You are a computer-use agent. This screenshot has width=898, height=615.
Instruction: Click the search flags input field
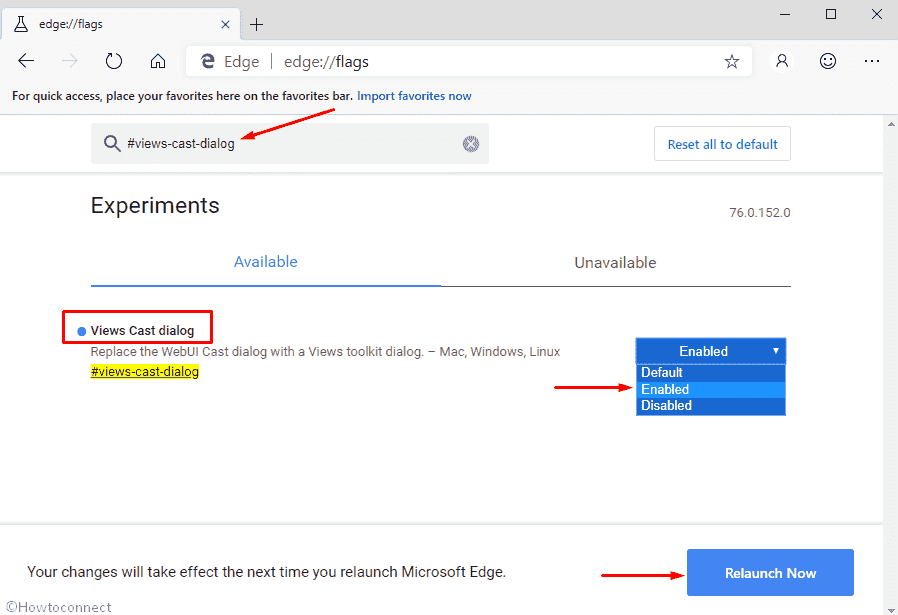tap(290, 143)
